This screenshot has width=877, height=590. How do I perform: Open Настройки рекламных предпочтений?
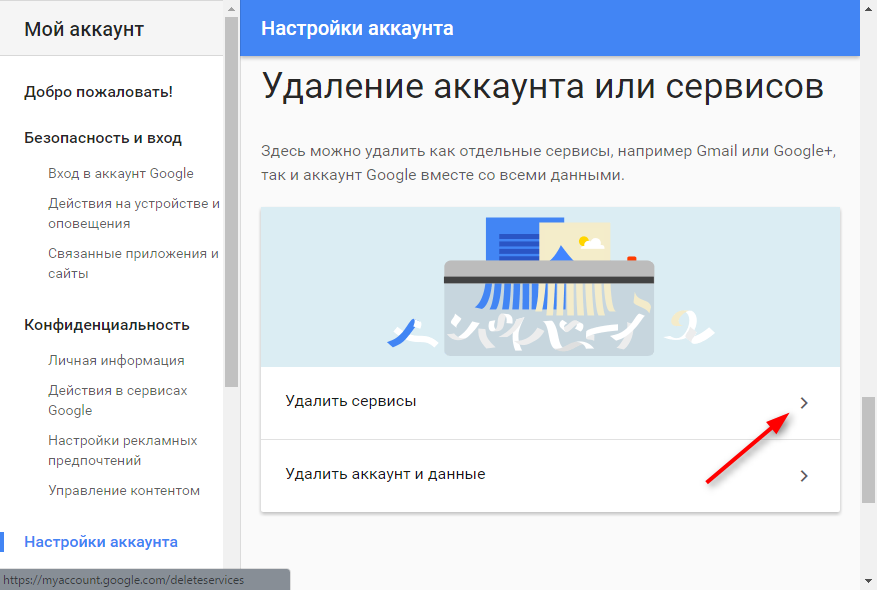pos(122,450)
